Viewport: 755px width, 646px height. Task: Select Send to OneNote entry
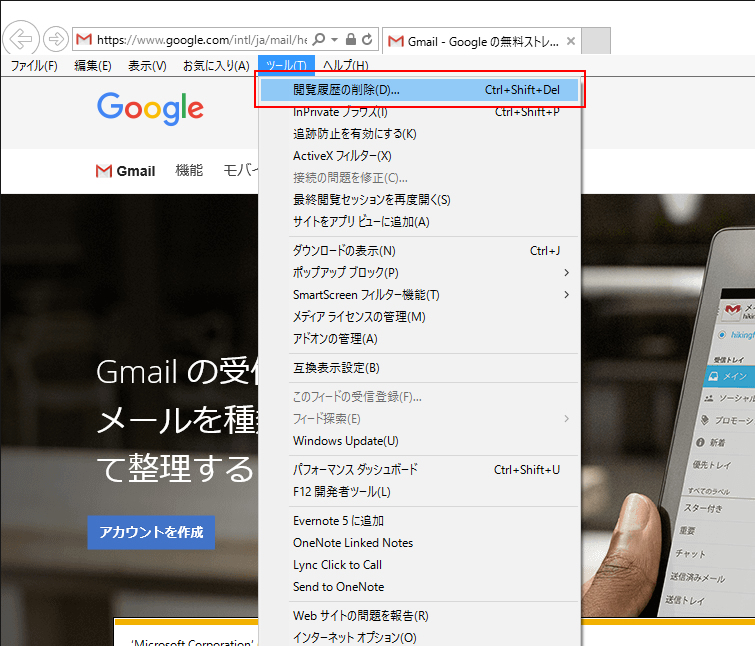(x=419, y=587)
